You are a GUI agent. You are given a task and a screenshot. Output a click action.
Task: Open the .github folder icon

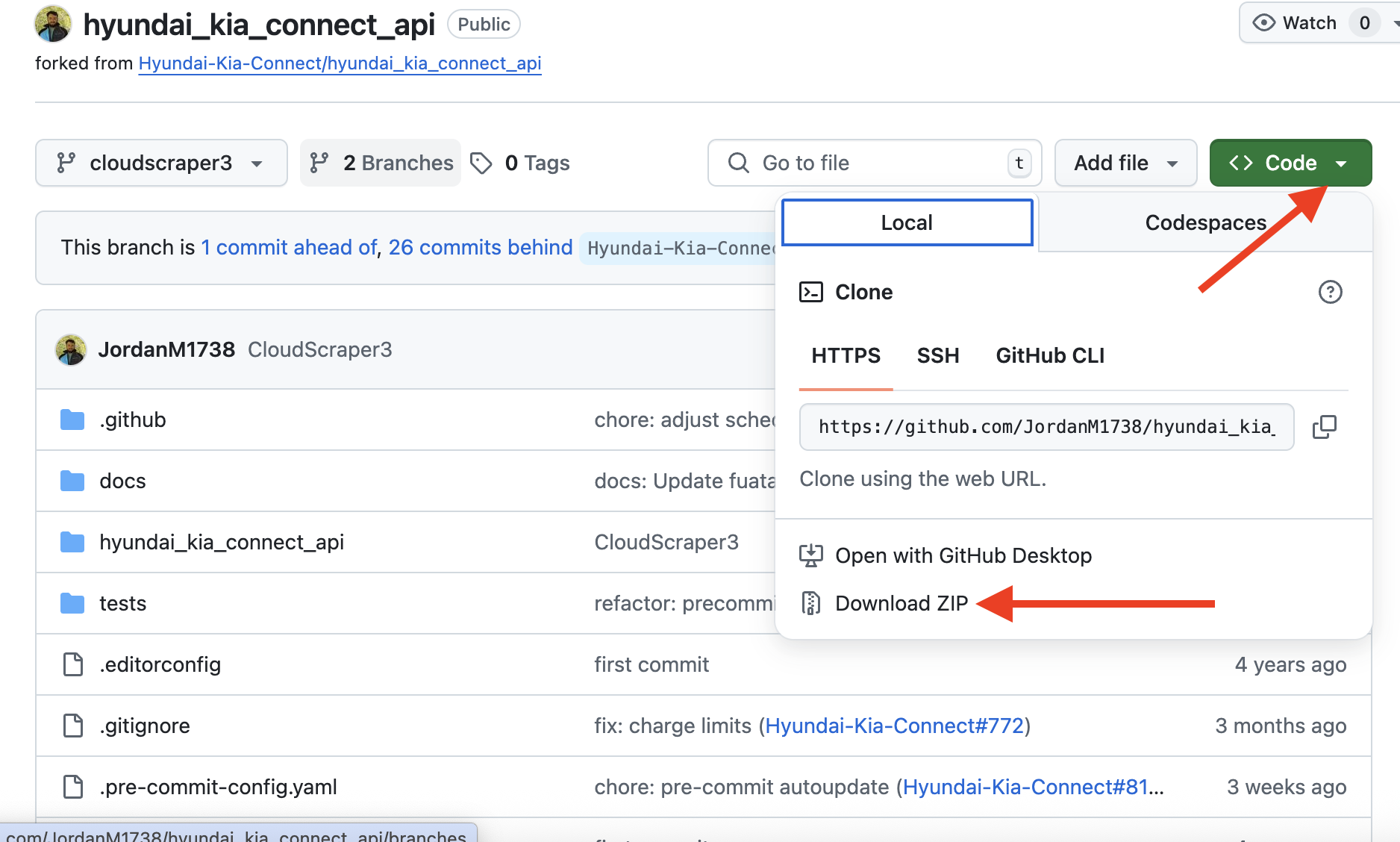[72, 420]
